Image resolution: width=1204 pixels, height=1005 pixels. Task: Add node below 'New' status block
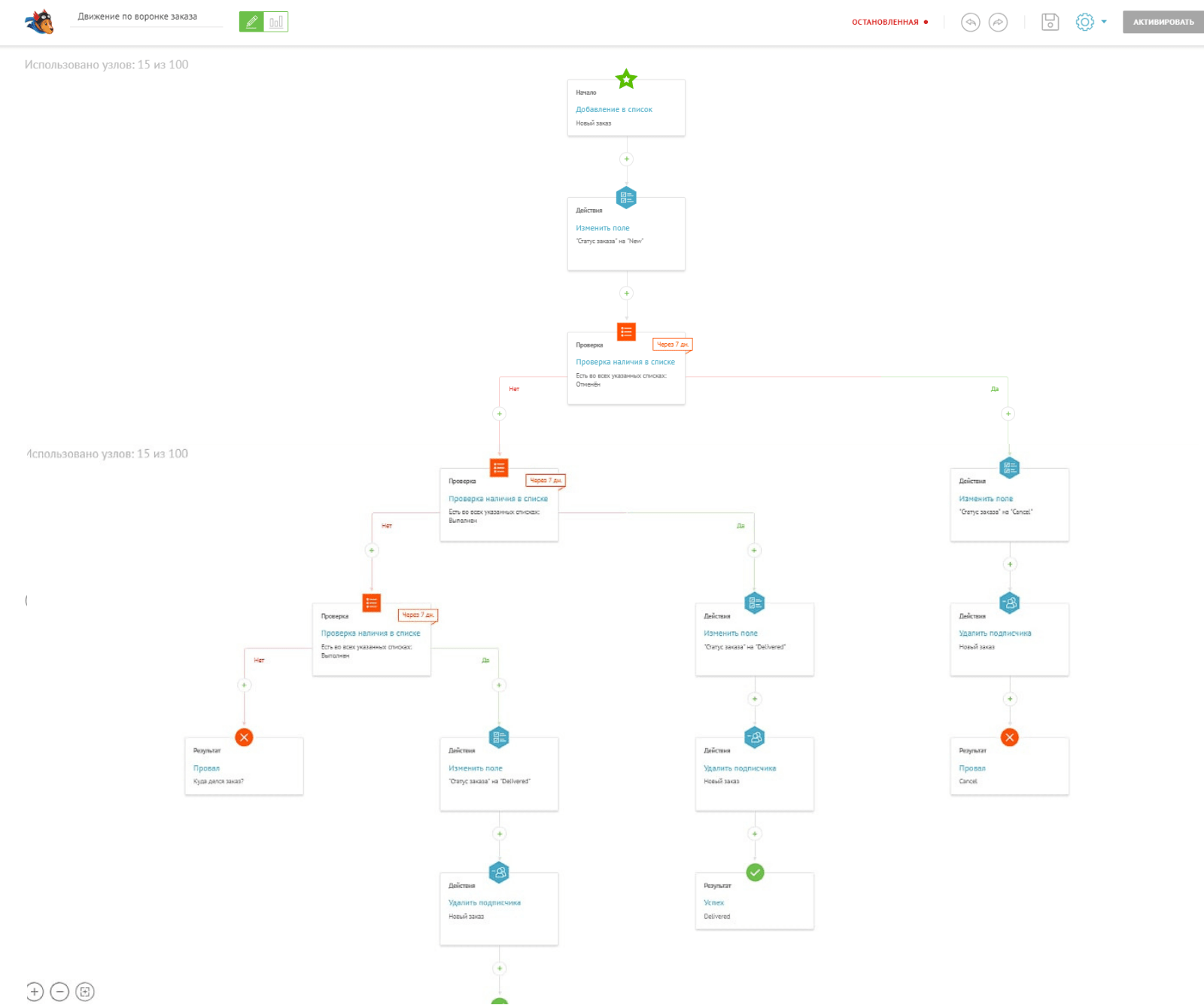click(x=626, y=293)
